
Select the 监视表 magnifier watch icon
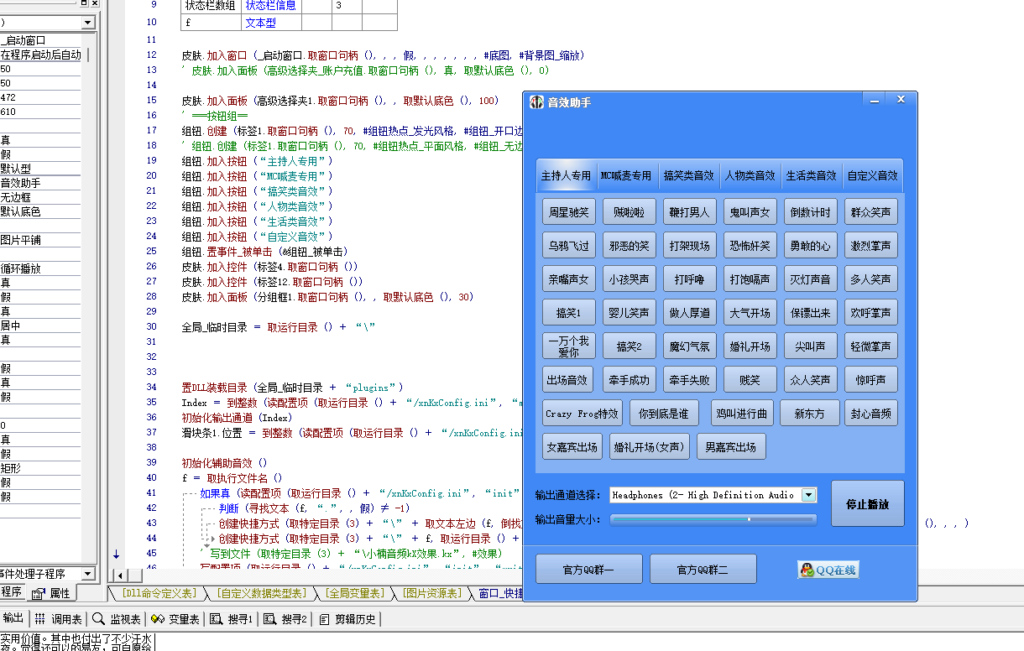(96, 617)
